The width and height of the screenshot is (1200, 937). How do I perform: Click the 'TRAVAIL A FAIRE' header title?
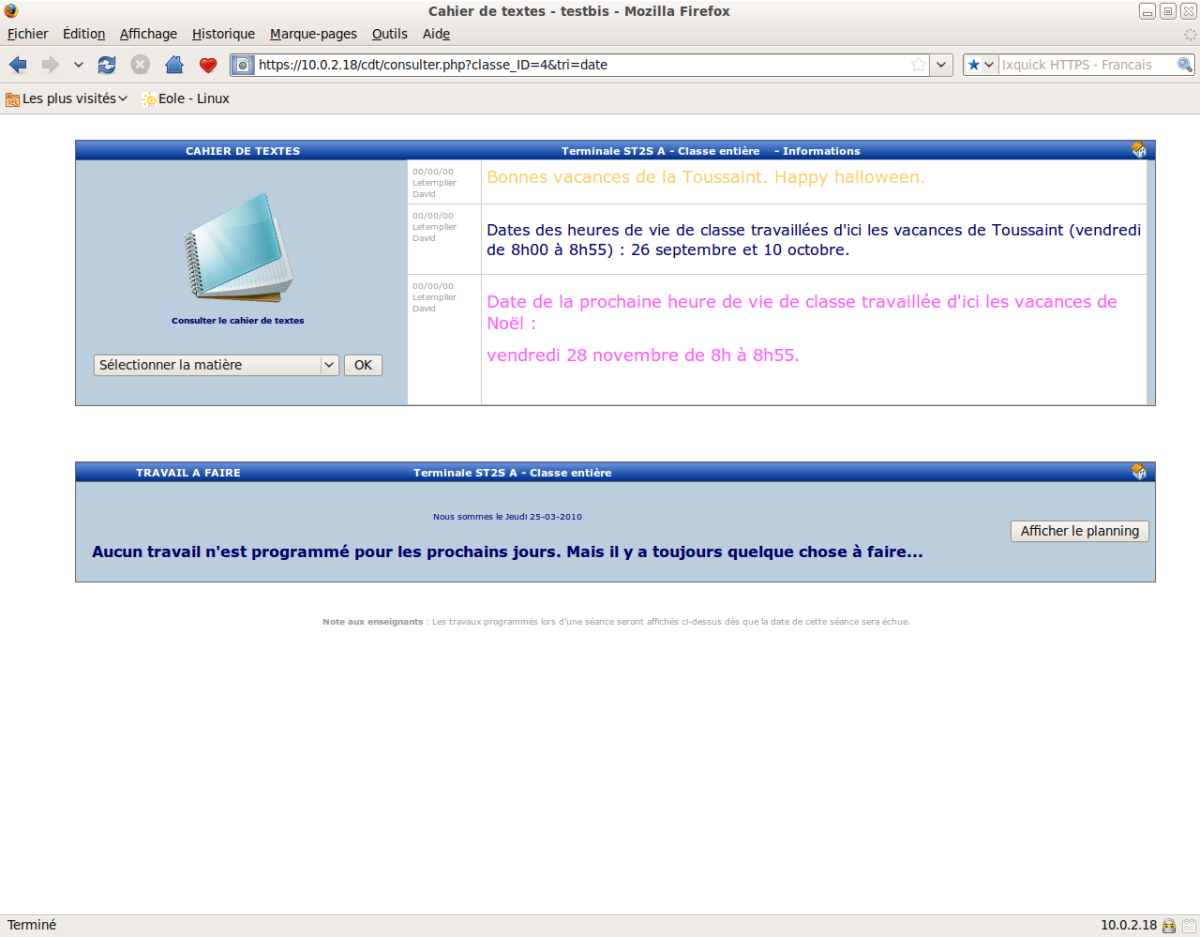point(188,473)
